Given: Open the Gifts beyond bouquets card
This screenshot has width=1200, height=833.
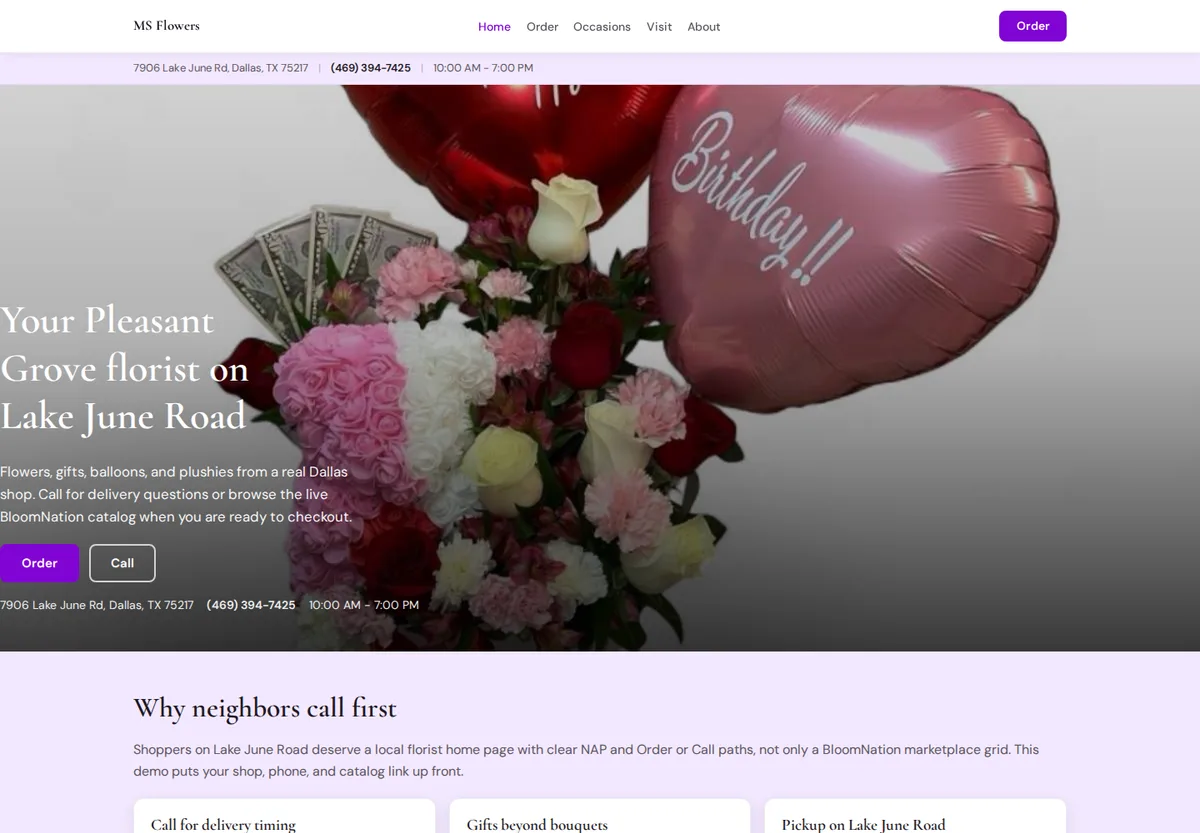Looking at the screenshot, I should point(600,816).
